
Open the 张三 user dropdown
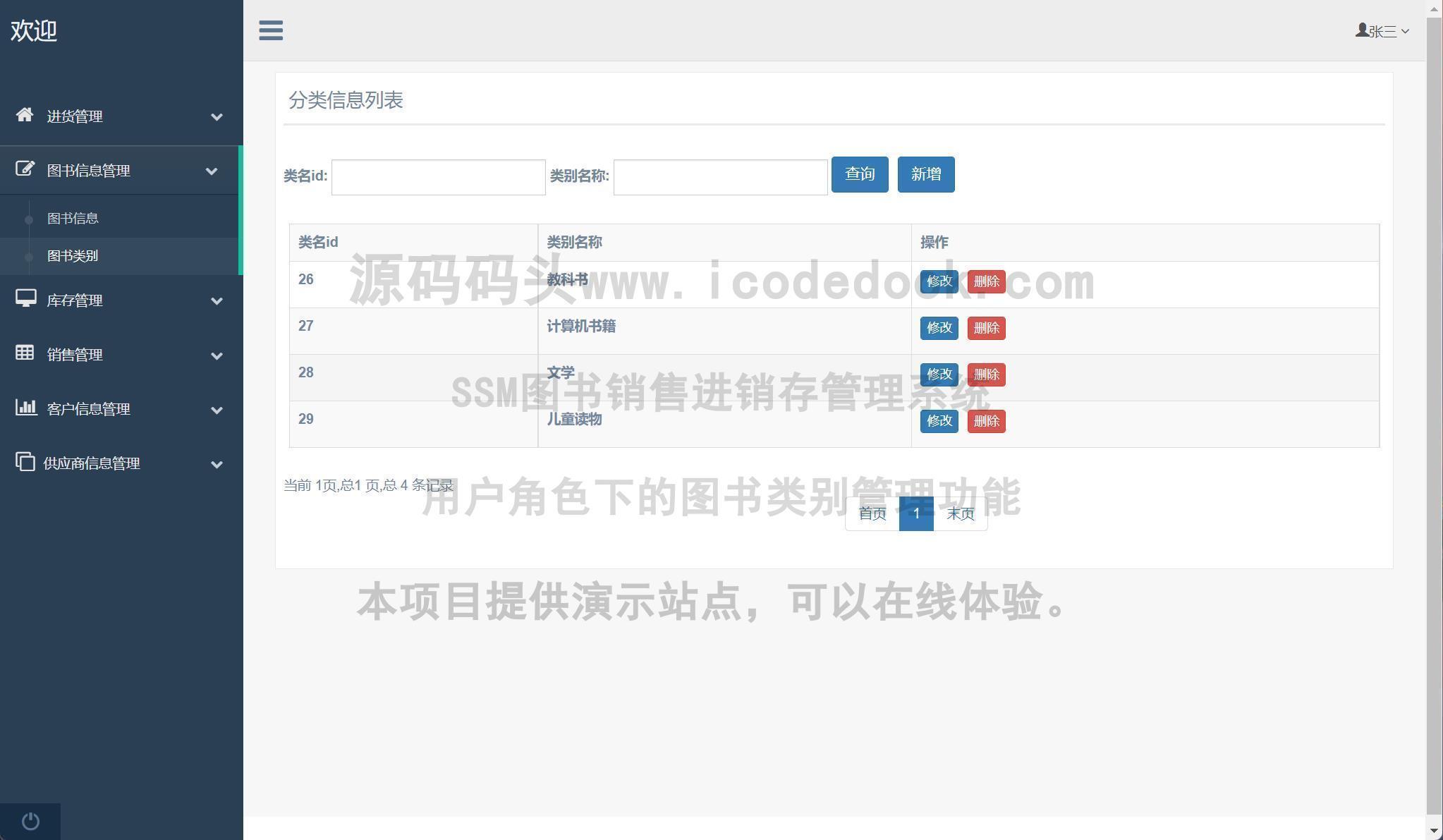coord(1382,31)
